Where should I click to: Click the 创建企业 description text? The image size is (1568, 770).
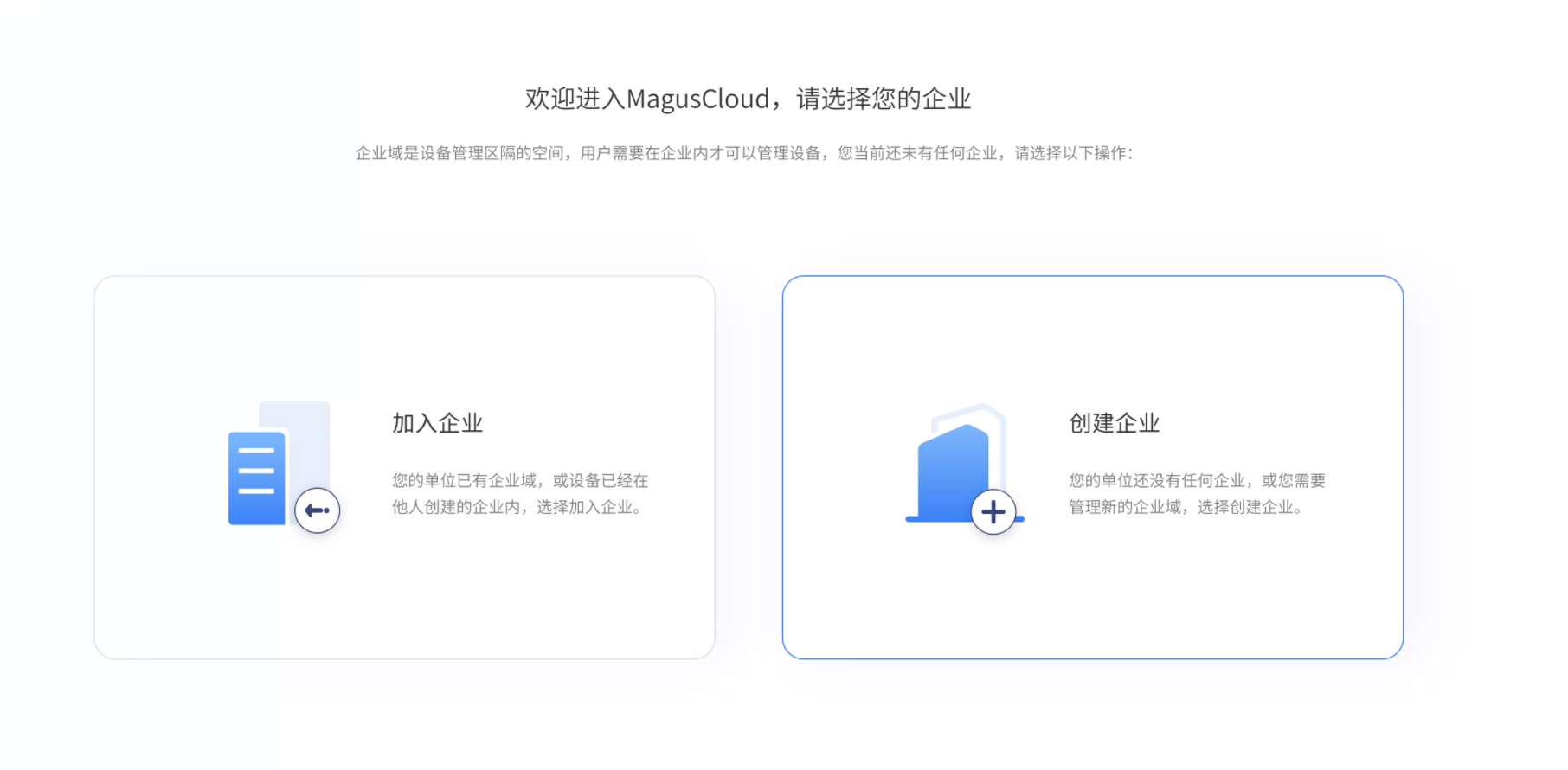tap(1197, 494)
